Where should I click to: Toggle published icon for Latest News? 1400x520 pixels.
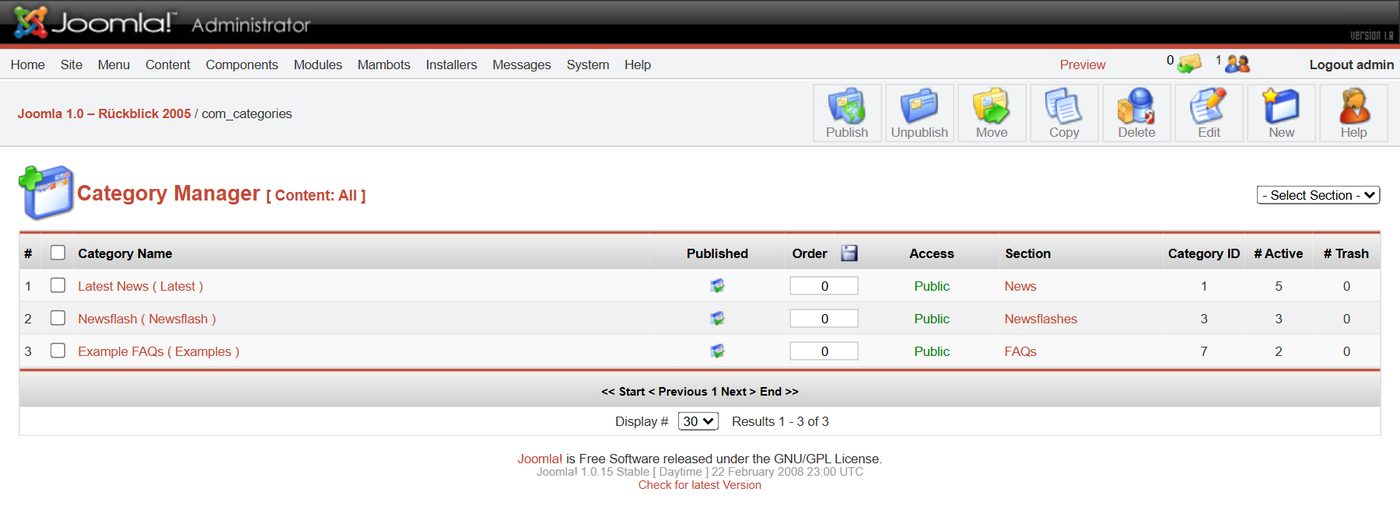click(717, 286)
